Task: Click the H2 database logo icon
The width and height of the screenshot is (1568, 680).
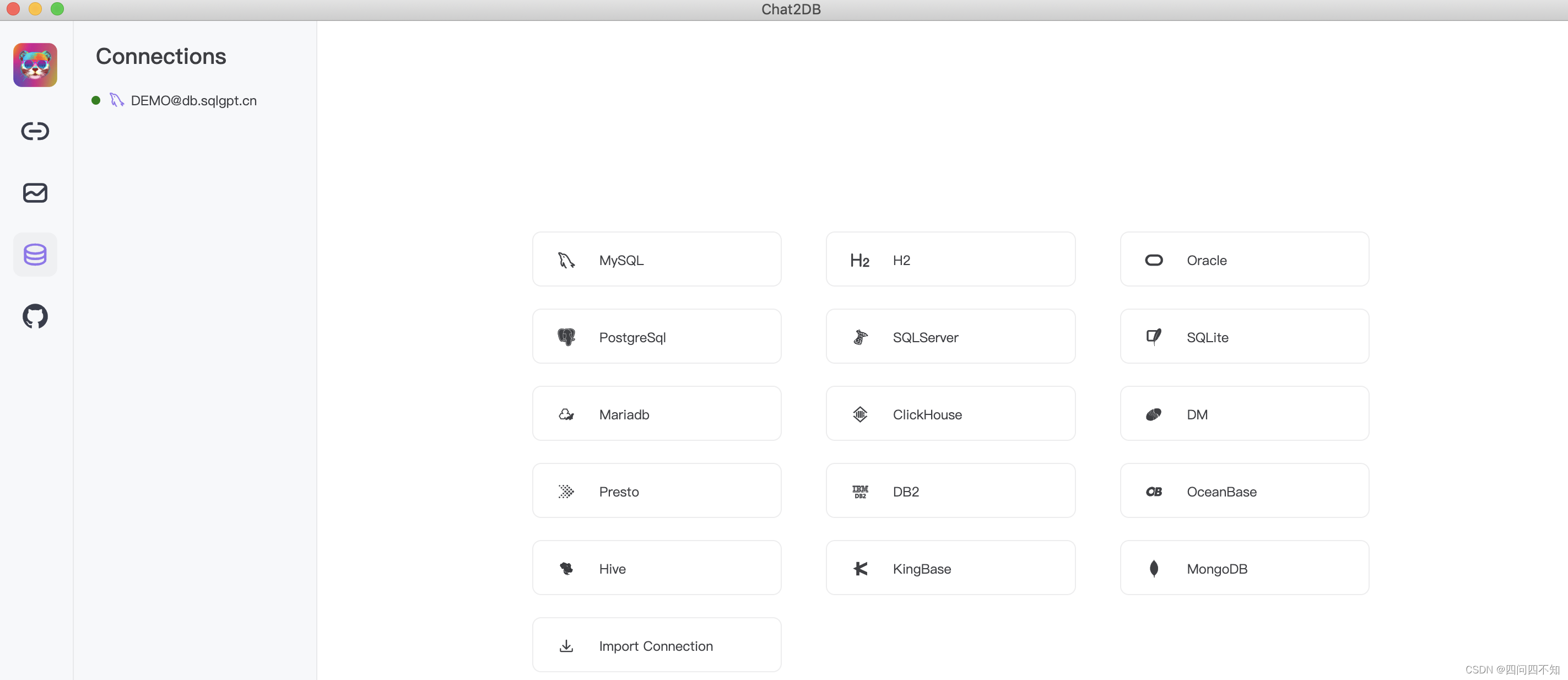Action: [x=860, y=261]
